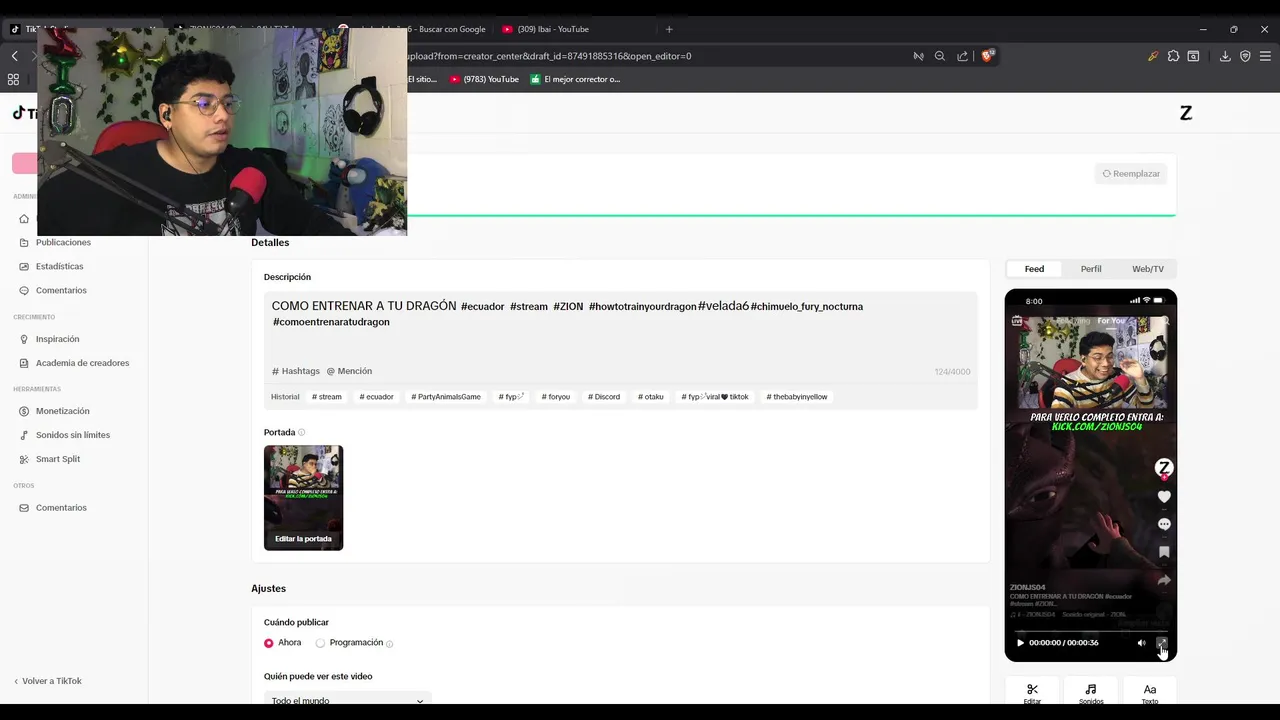Screen dimensions: 1280x720
Task: Open Sonidos sin límites
Action: pos(73,435)
